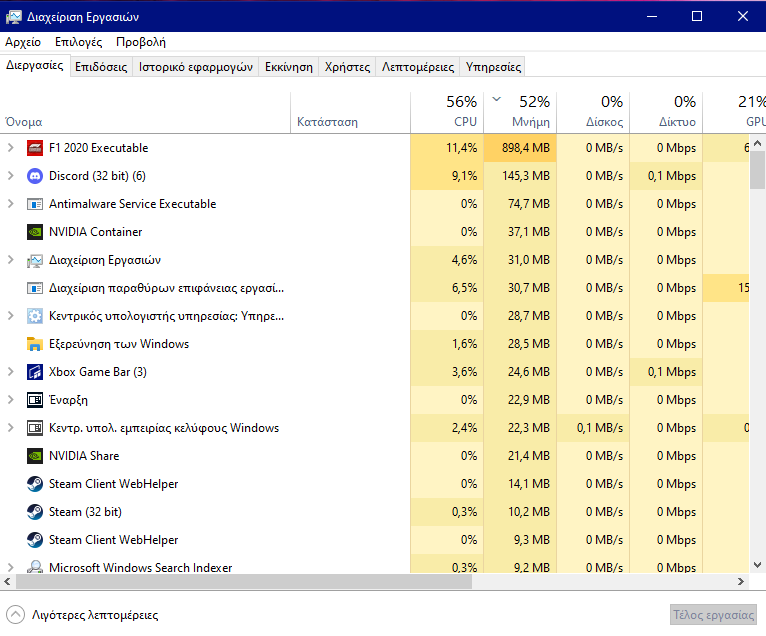
Task: Click the Steam (32 bit) icon
Action: pyautogui.click(x=34, y=512)
